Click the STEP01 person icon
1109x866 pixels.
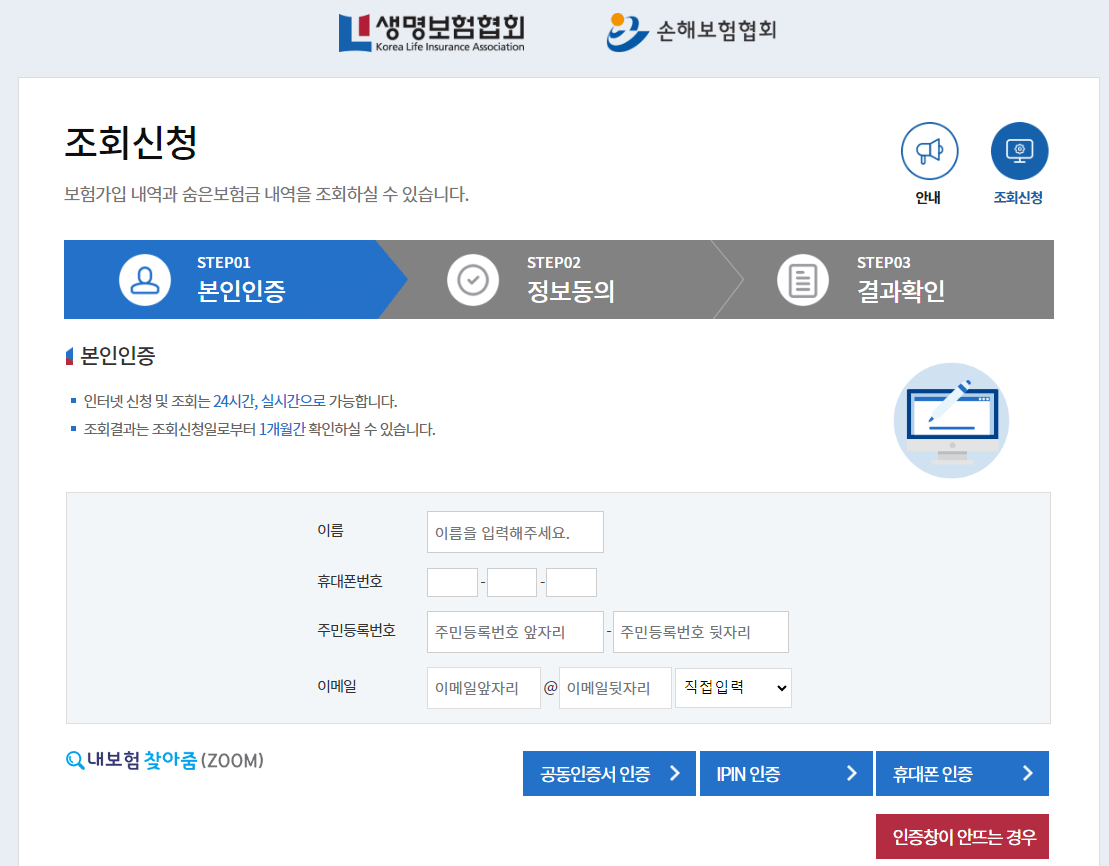coord(145,280)
